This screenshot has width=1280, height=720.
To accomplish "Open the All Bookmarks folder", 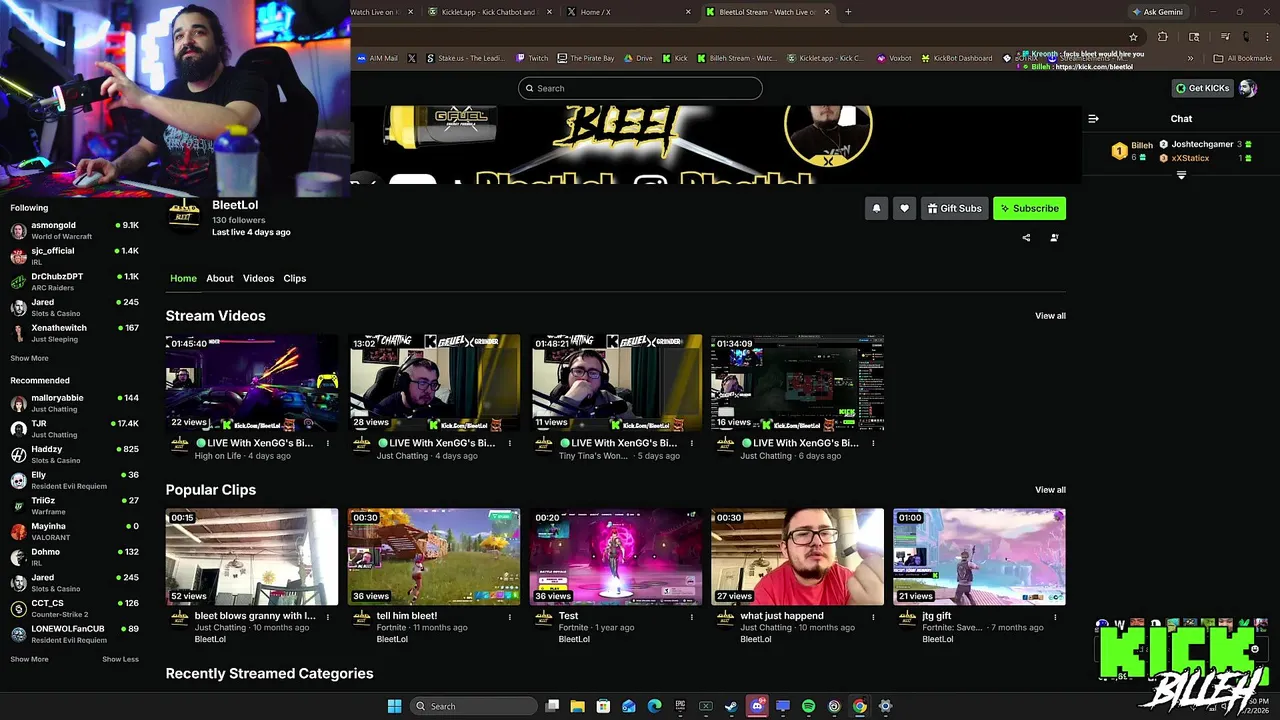I will pyautogui.click(x=1243, y=58).
